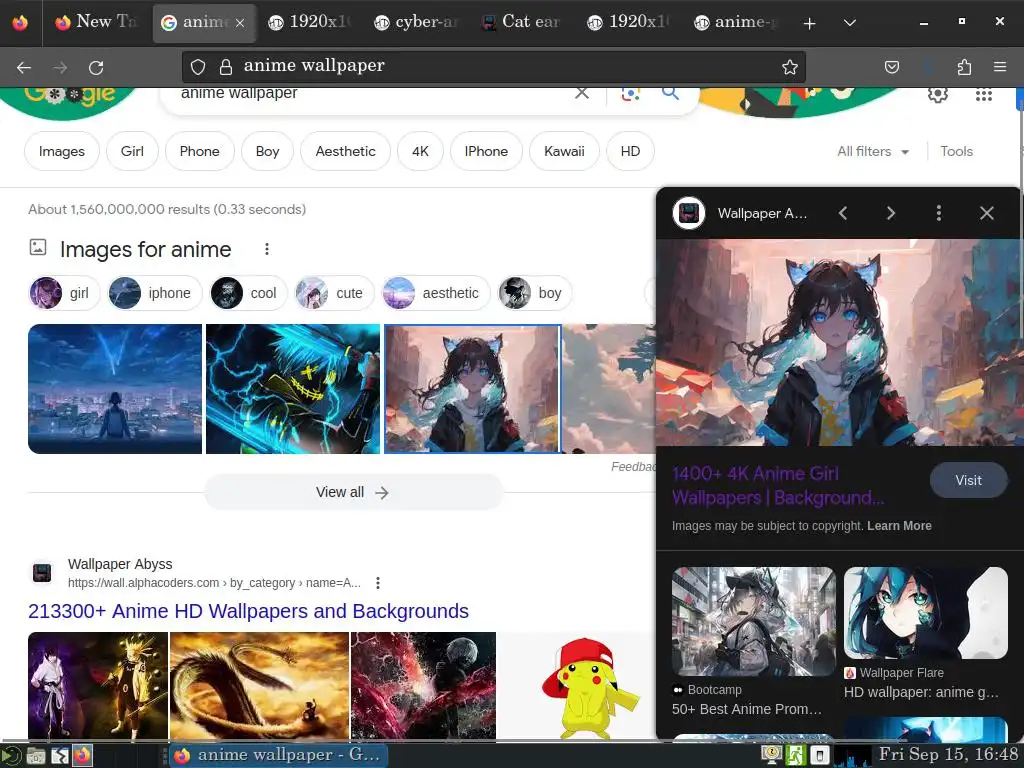This screenshot has height=768, width=1024.
Task: Select the Phone filter chip
Action: click(199, 152)
